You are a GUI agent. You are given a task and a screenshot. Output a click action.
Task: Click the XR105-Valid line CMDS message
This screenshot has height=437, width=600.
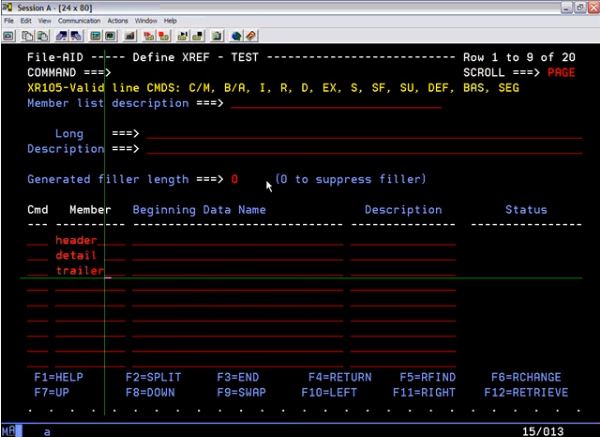(x=273, y=88)
